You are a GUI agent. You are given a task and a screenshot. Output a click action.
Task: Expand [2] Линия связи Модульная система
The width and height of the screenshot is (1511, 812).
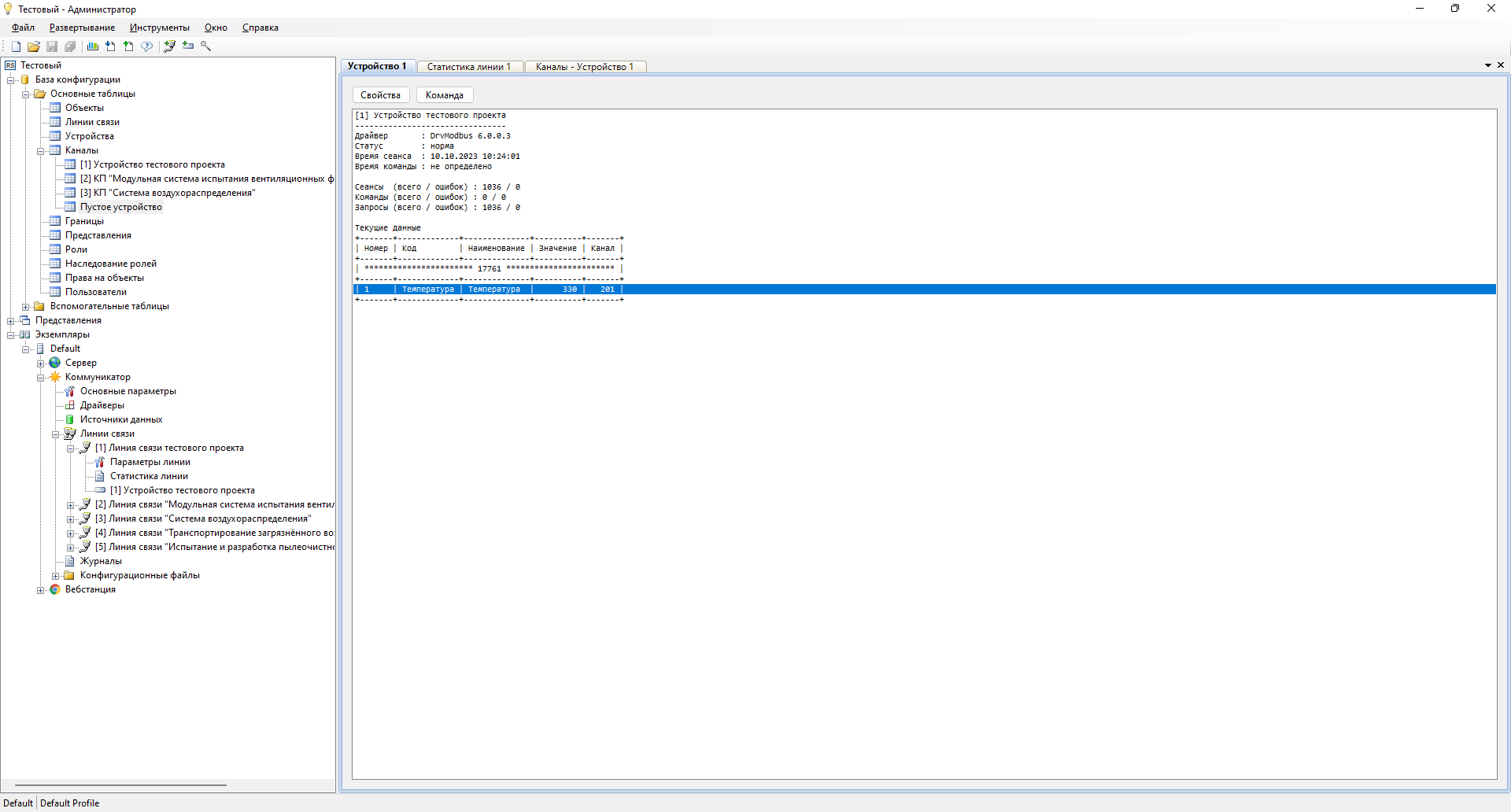tap(70, 505)
